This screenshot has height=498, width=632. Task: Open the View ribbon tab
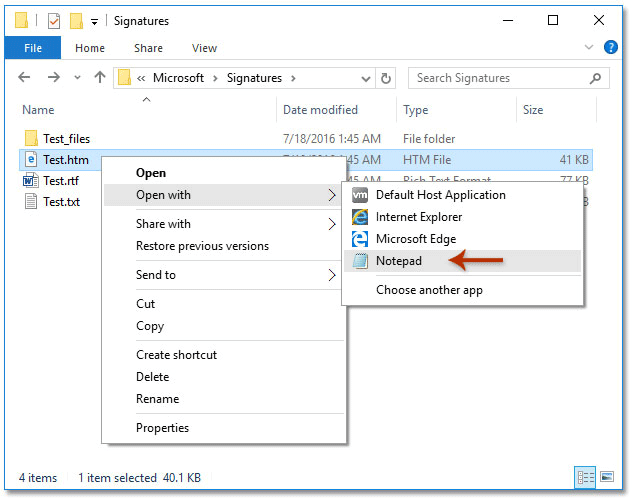tap(204, 48)
